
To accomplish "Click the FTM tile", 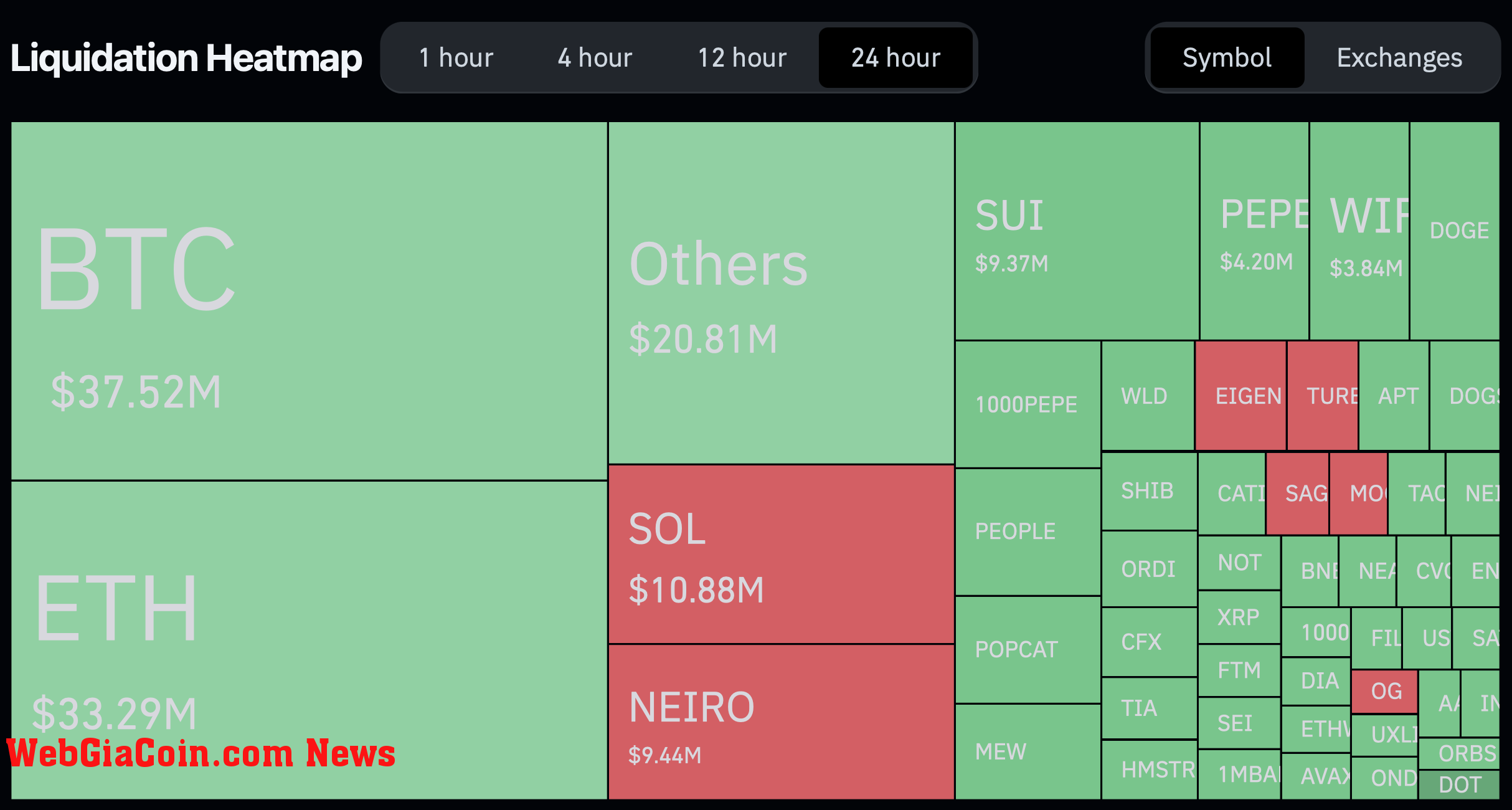I will coord(1239,670).
